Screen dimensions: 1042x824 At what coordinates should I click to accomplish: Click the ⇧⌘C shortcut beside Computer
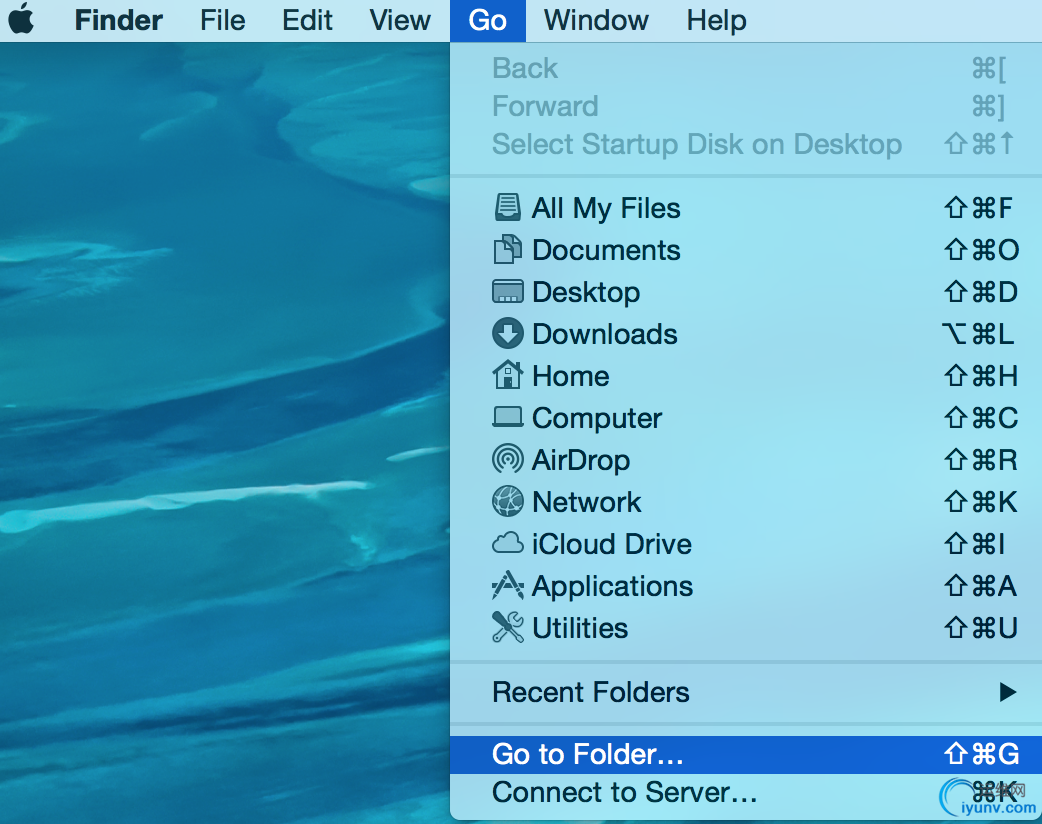[x=981, y=417]
